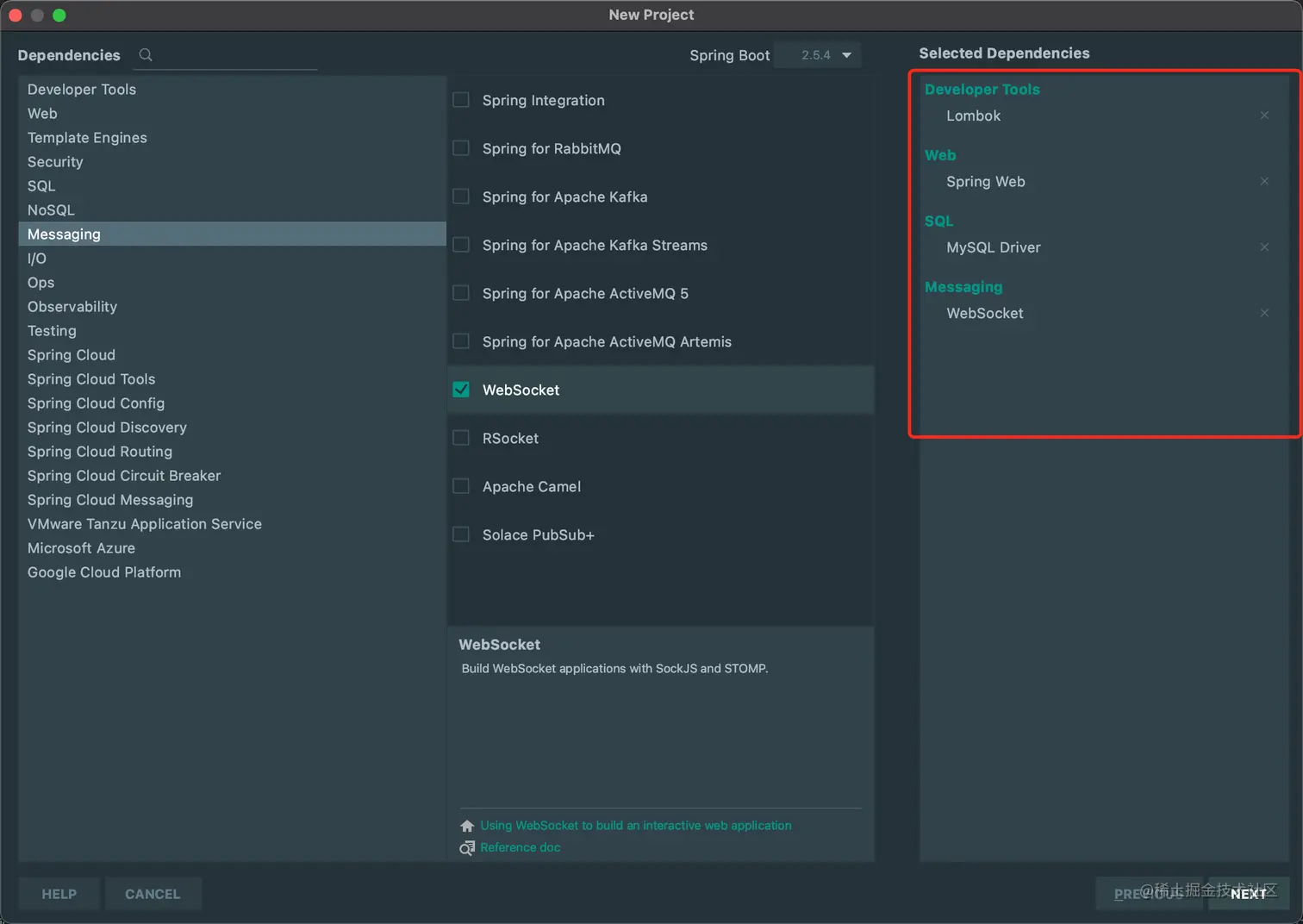Choose the Microsoft Azure category
The height and width of the screenshot is (924, 1303).
tap(233, 548)
